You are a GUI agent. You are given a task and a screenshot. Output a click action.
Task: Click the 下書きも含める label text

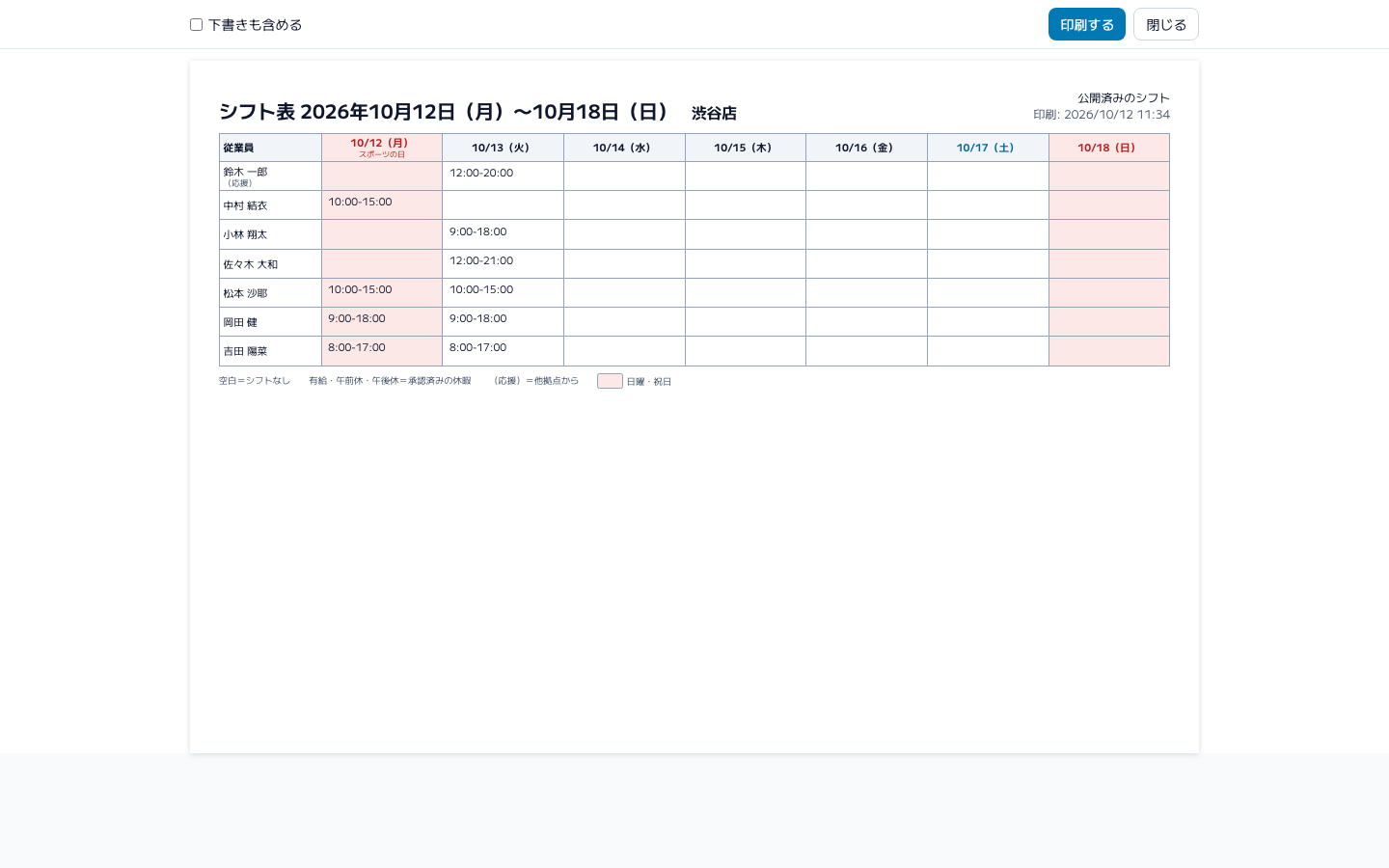pos(256,25)
